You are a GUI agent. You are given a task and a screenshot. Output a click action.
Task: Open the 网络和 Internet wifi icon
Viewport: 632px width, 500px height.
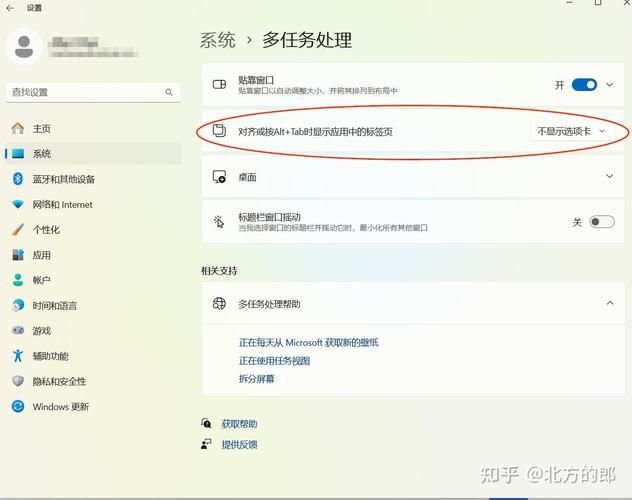(18, 204)
